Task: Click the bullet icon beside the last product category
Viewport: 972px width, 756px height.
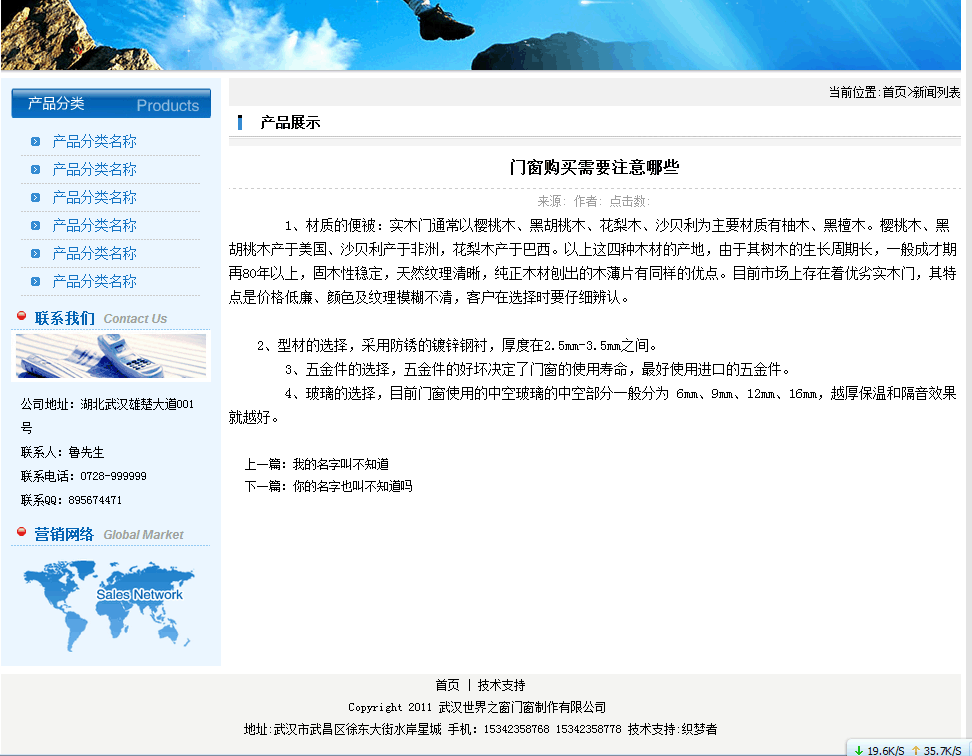Action: coord(35,282)
